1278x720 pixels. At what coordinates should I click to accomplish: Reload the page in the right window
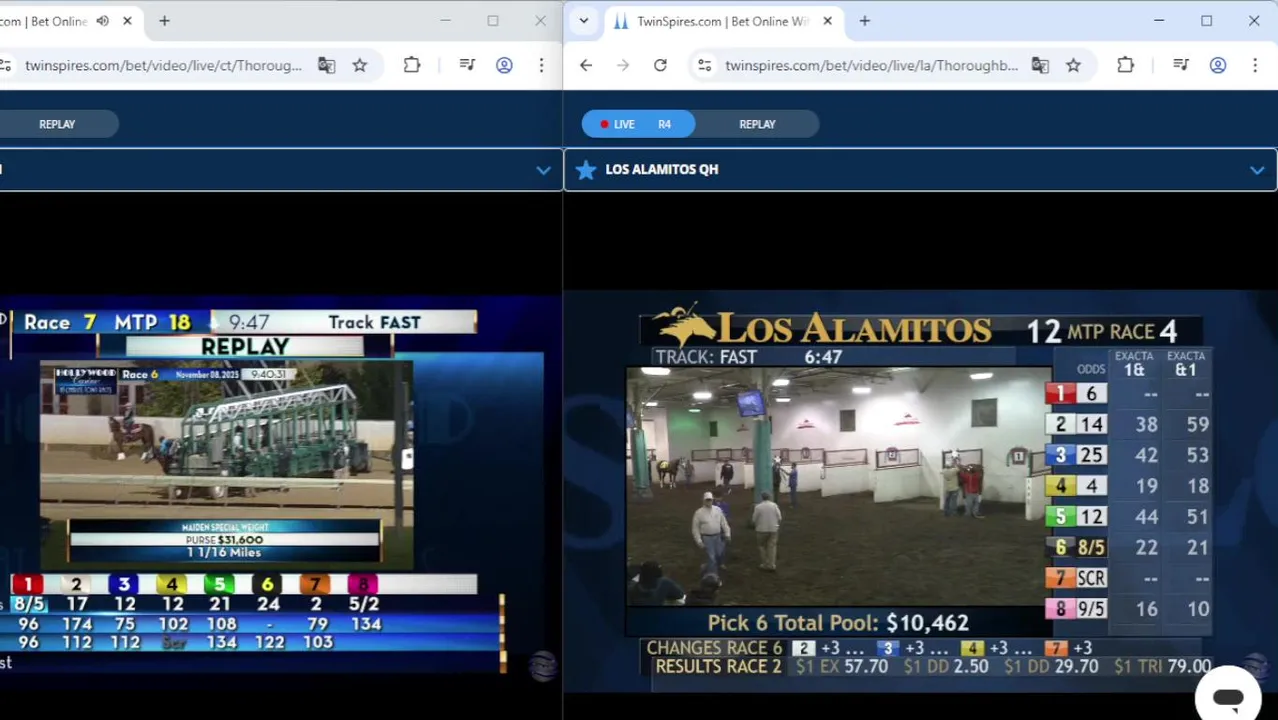pyautogui.click(x=660, y=65)
